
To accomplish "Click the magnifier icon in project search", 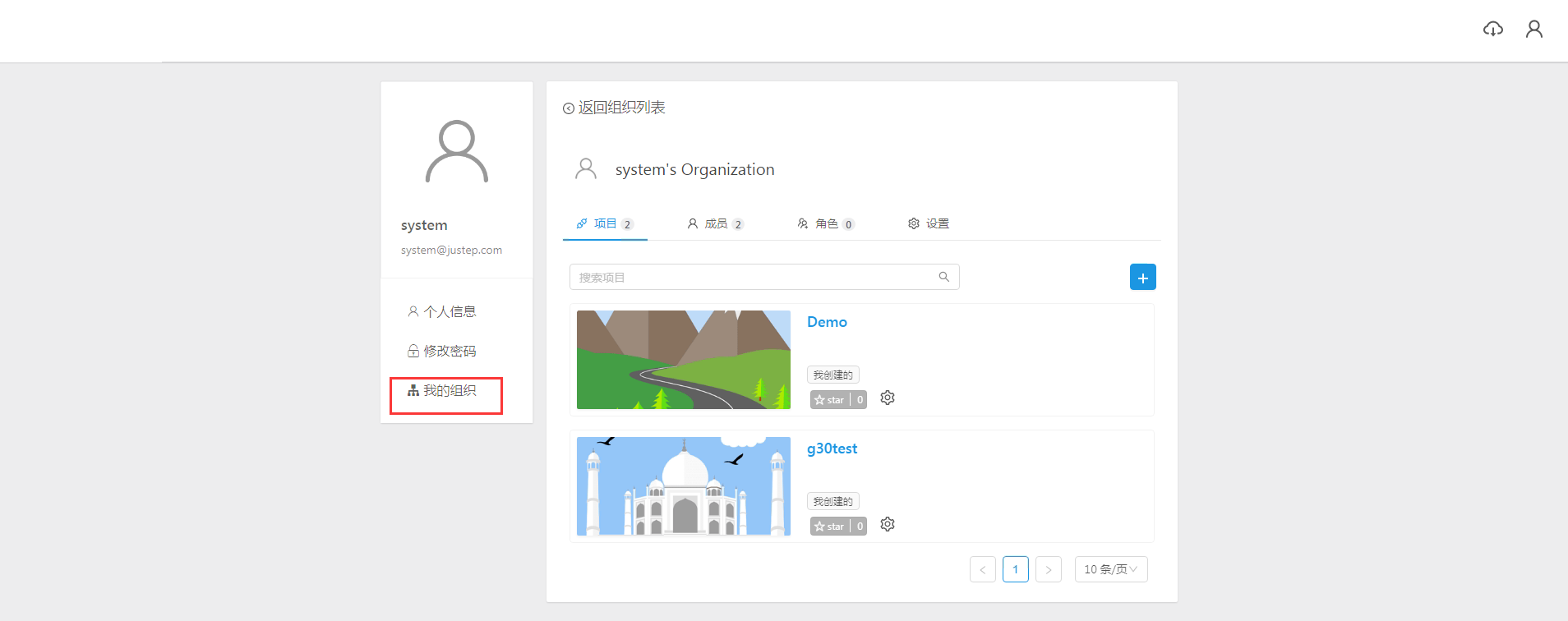I will coord(944,277).
